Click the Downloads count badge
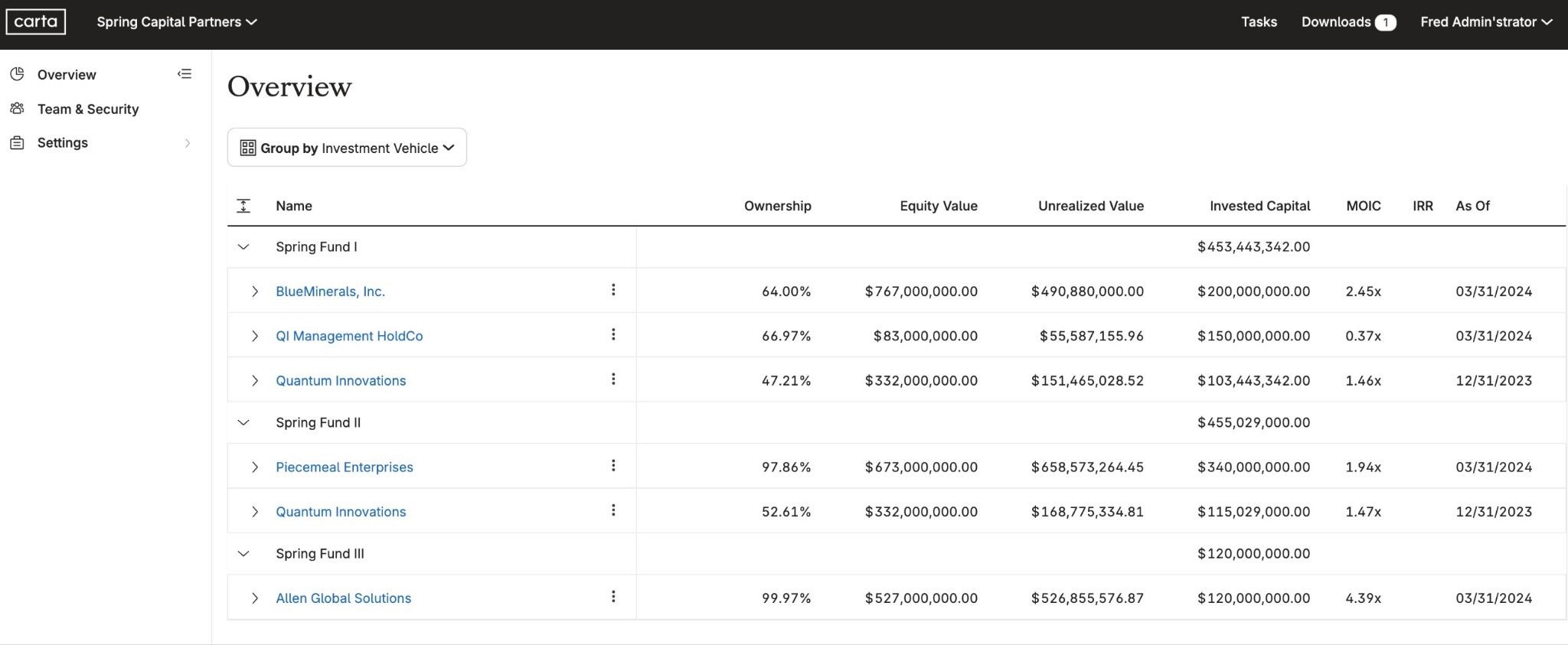The height and width of the screenshot is (645, 1568). pyautogui.click(x=1385, y=22)
